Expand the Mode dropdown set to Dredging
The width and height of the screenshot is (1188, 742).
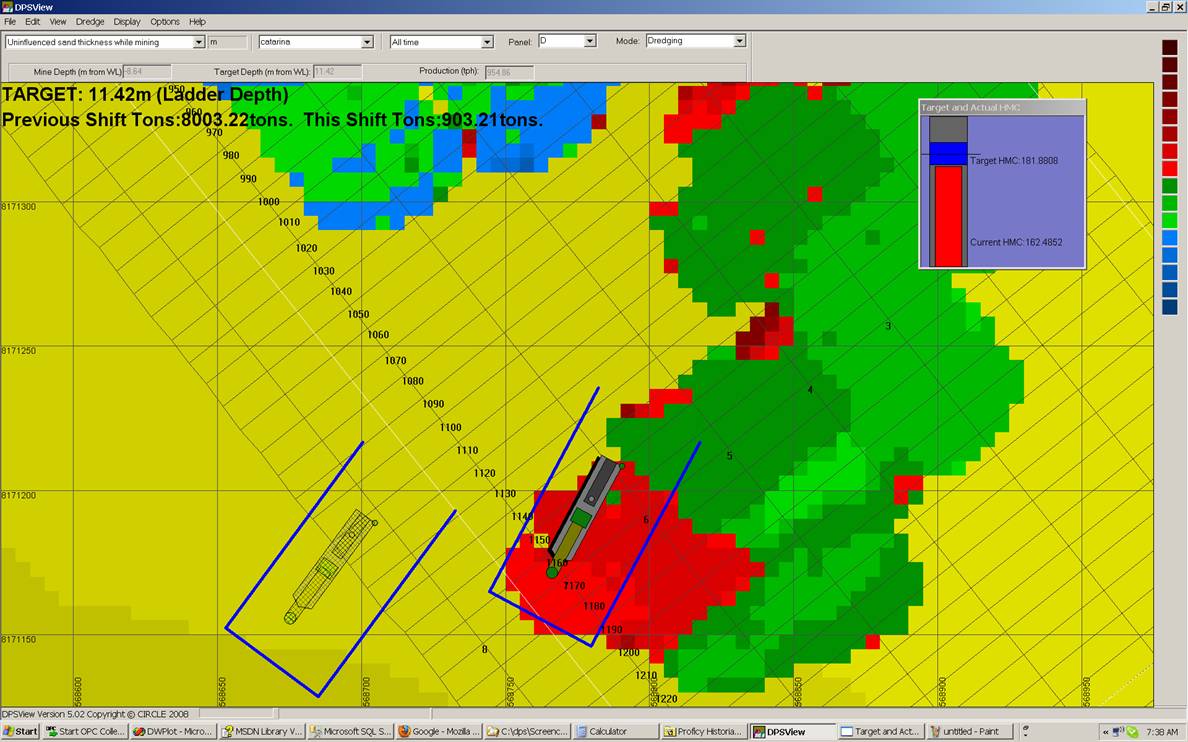tap(740, 41)
